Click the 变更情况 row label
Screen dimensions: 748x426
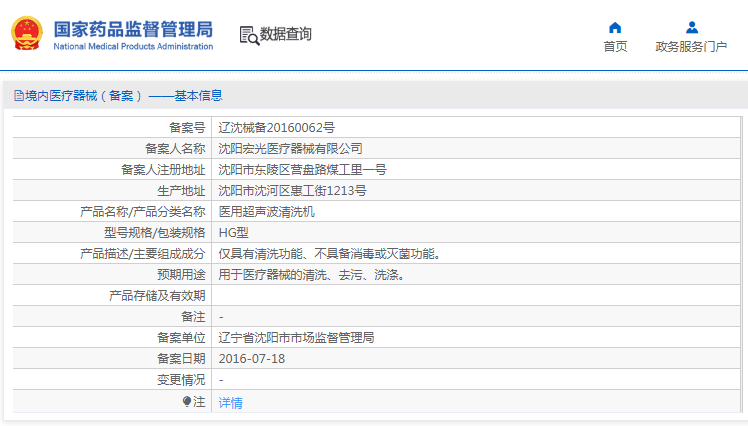(181, 380)
